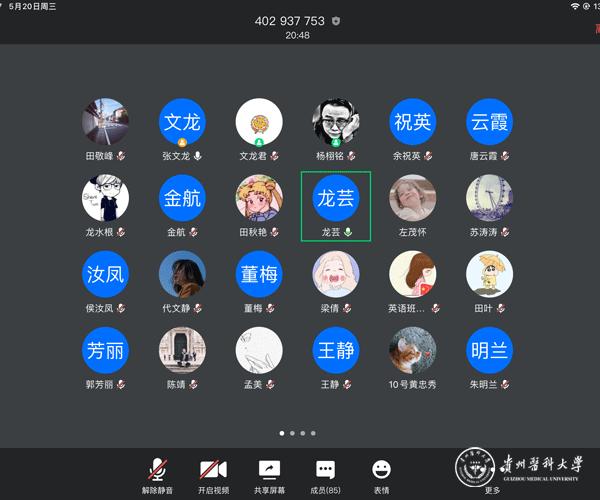Tap the red leave meeting button
Screen dimensions: 600x500
click(x=594, y=30)
